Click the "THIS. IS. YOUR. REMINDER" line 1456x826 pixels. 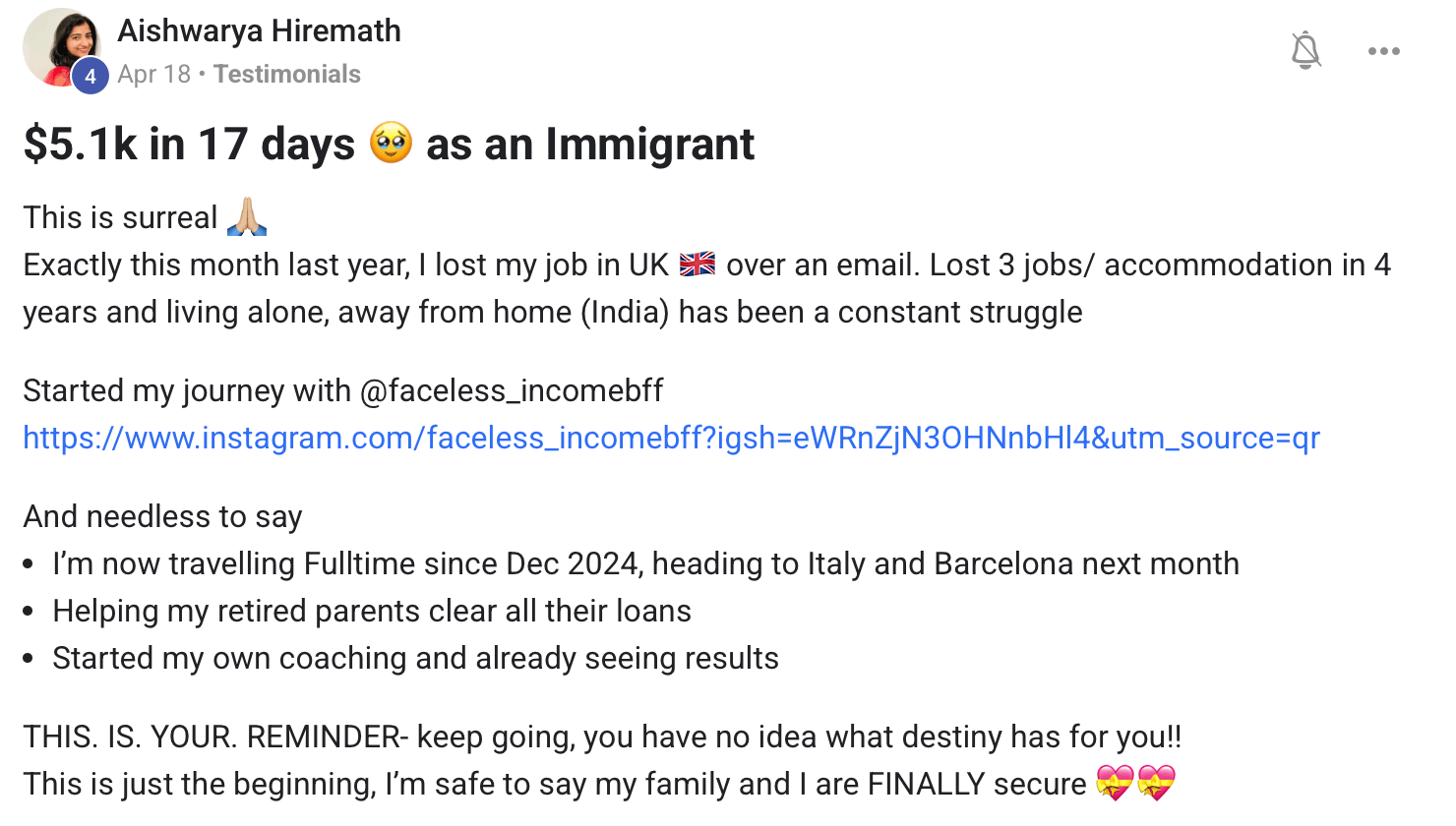602,737
